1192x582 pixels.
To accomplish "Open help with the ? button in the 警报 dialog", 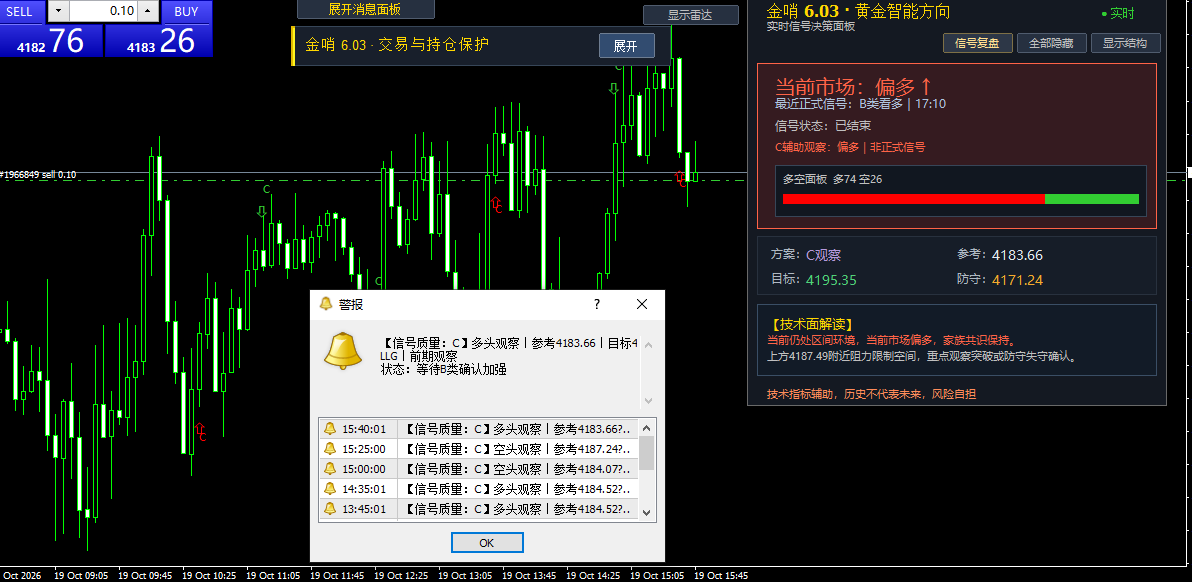I will point(597,304).
